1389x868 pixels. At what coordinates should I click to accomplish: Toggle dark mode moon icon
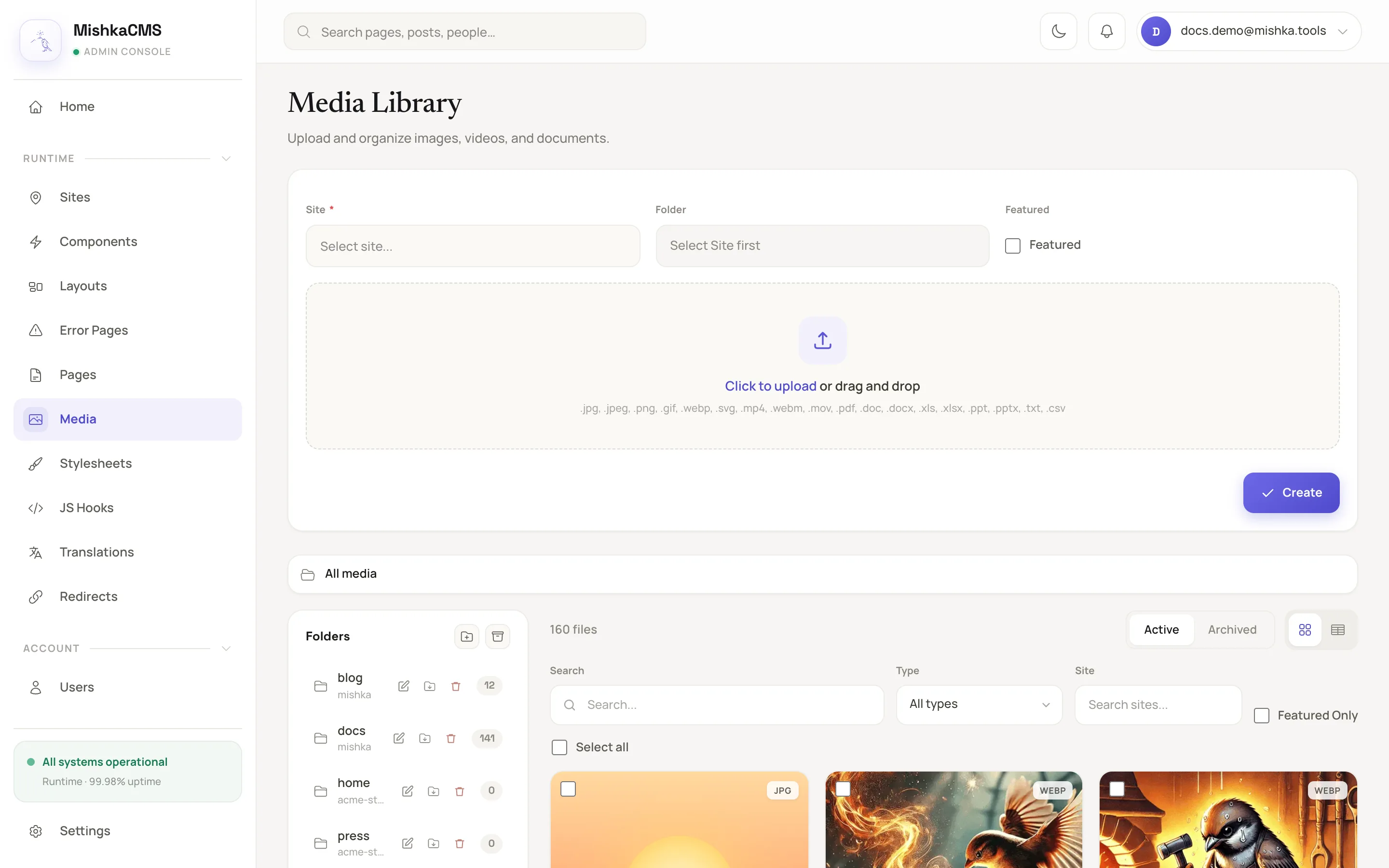click(x=1059, y=31)
